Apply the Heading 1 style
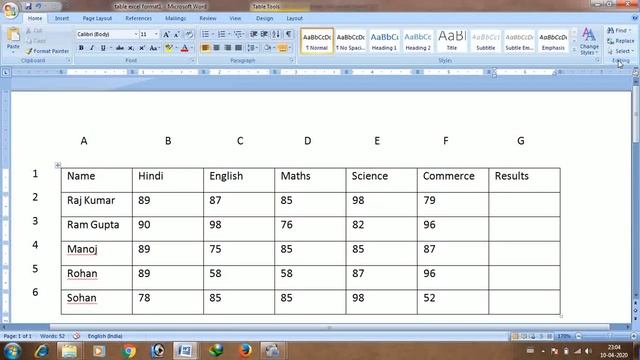This screenshot has height=360, width=640. pos(384,41)
